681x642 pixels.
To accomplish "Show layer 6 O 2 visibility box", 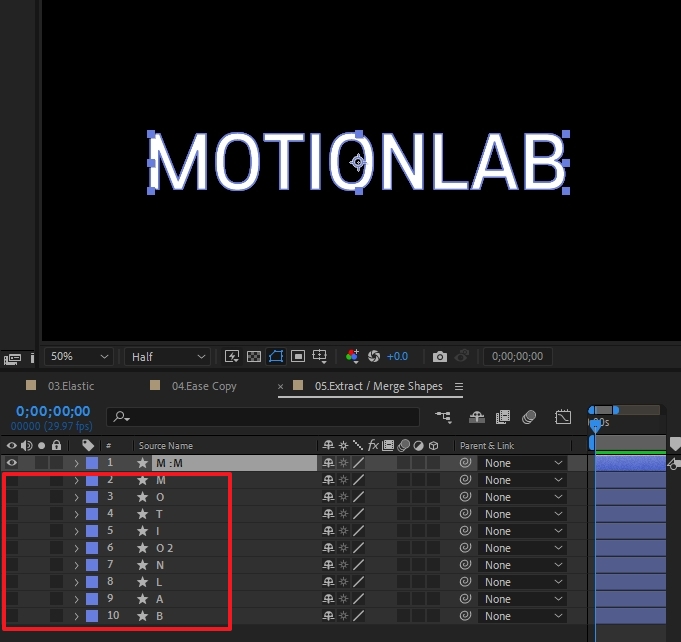I will tap(12, 548).
